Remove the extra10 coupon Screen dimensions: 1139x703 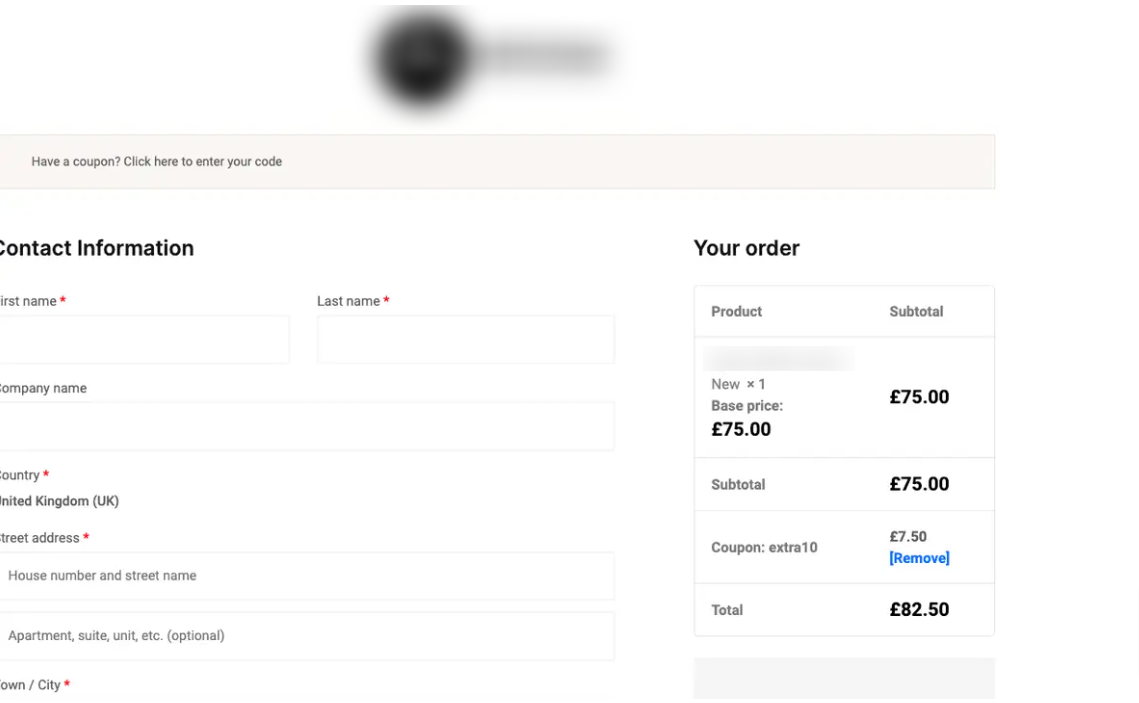[x=919, y=558]
